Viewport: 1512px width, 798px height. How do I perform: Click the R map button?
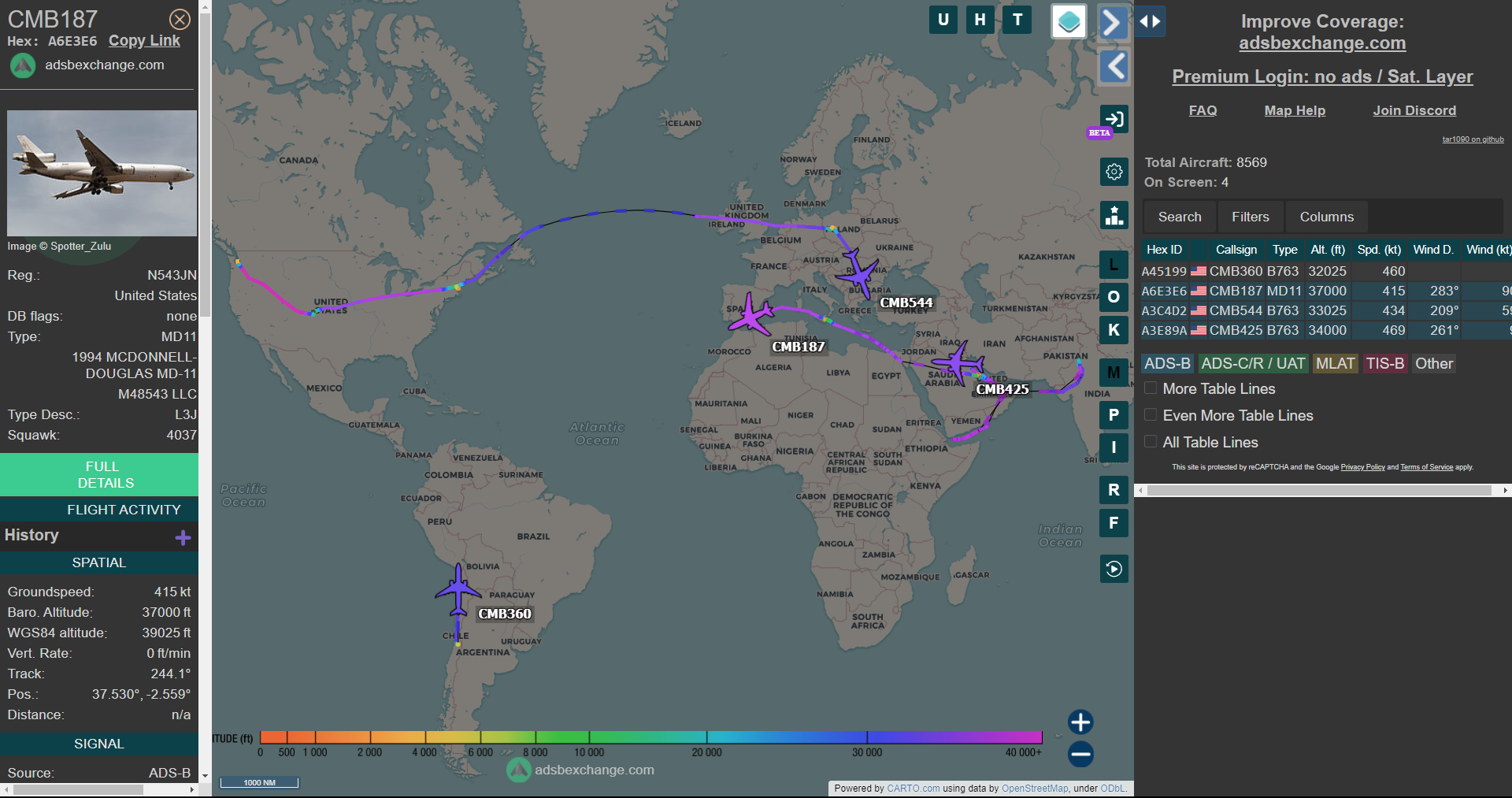(1114, 490)
